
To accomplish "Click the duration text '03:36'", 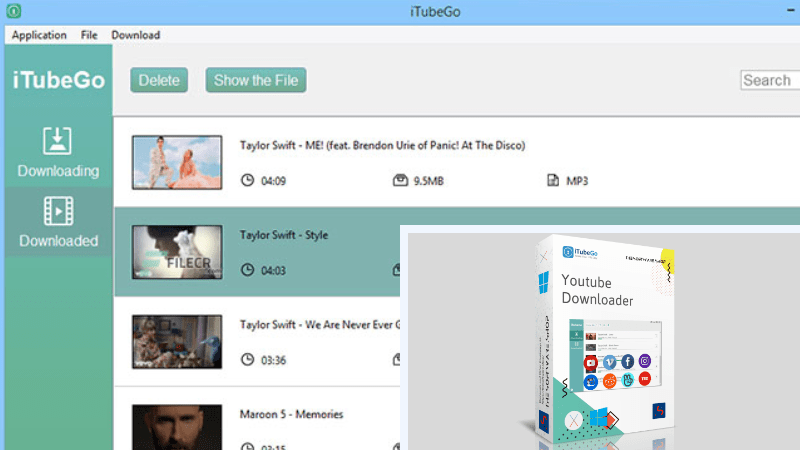I will pos(273,361).
